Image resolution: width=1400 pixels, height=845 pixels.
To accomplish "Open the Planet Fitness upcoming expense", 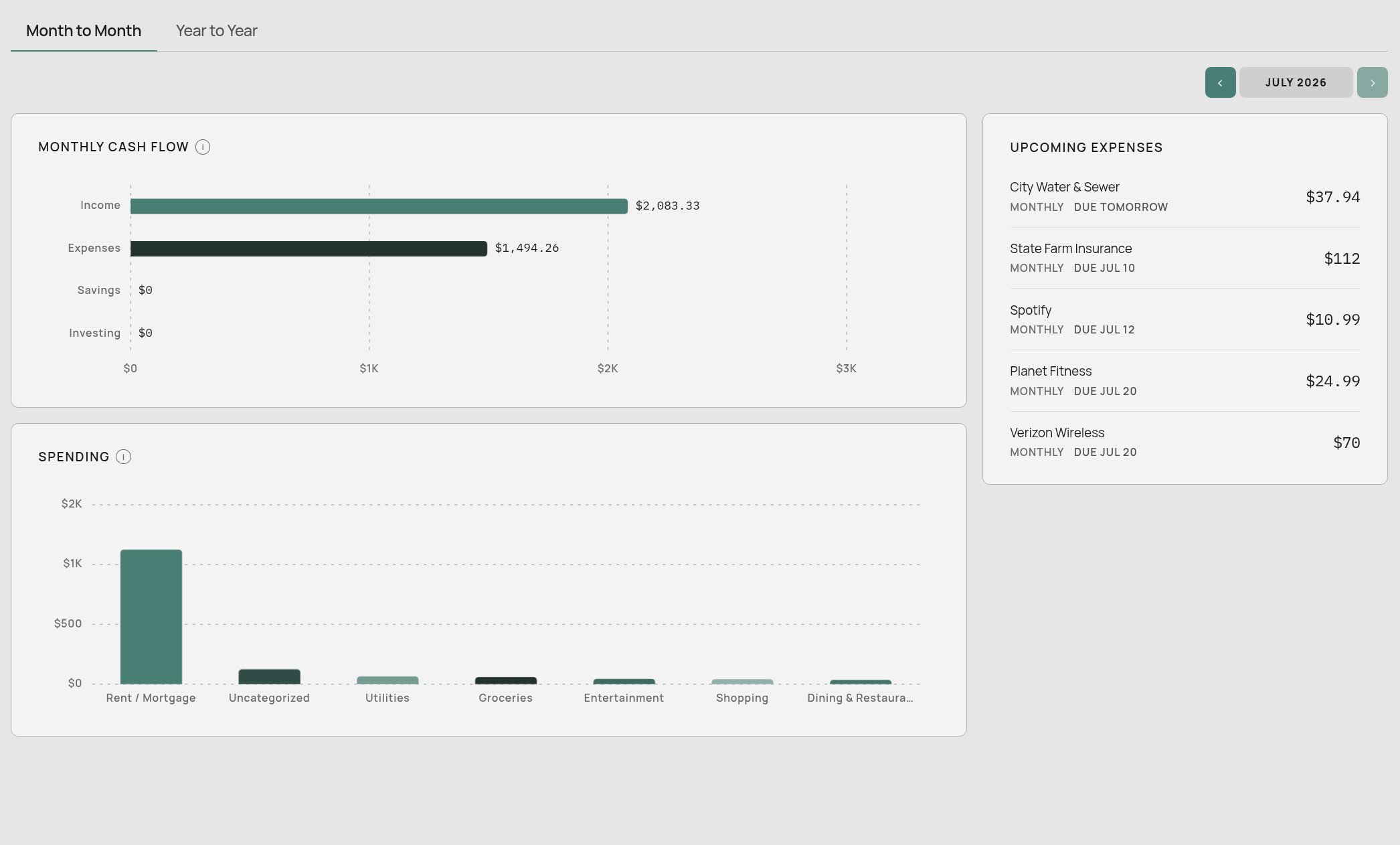I will coord(1185,380).
